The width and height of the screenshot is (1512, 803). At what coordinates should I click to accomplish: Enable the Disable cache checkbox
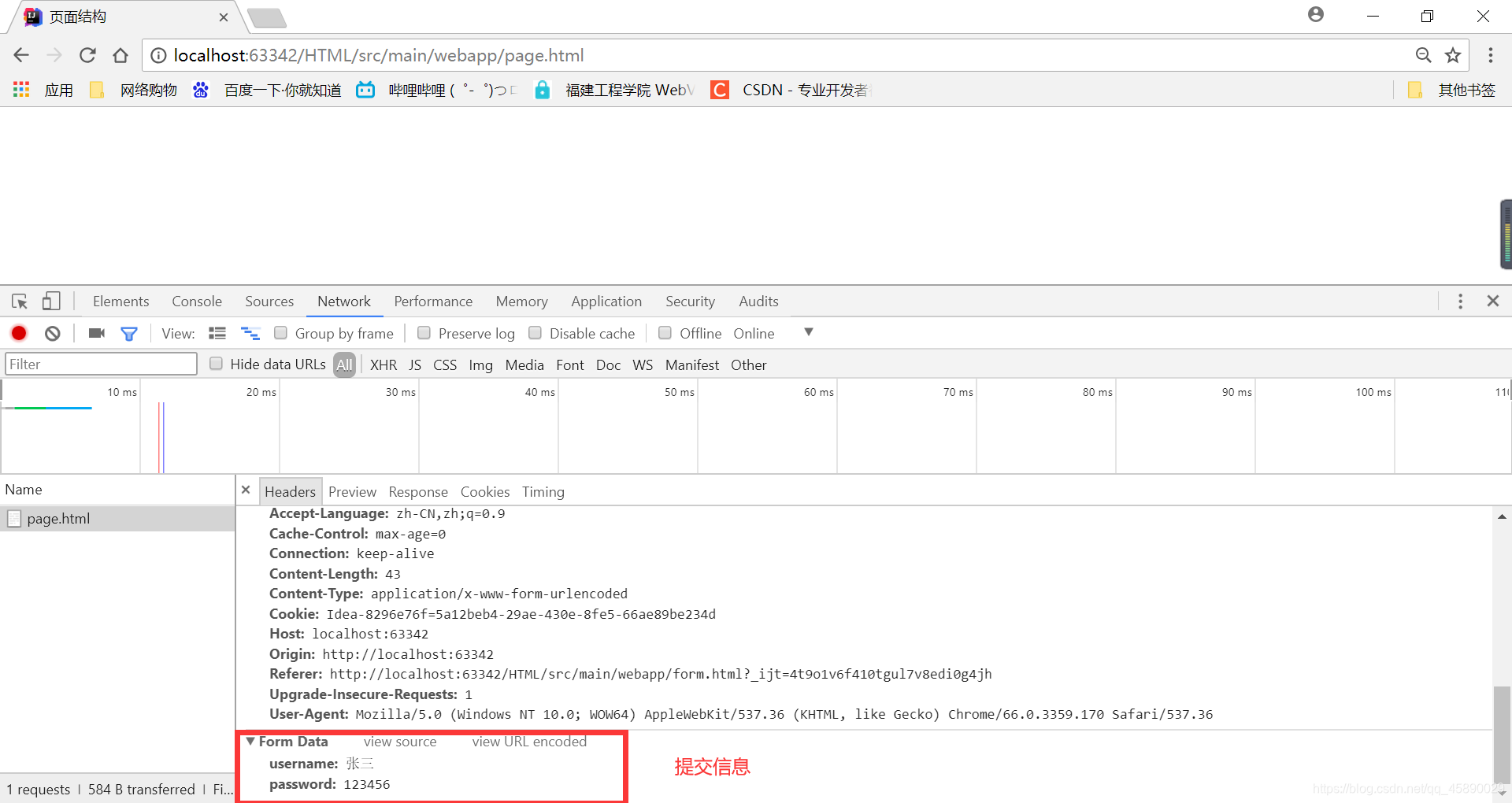coord(535,333)
